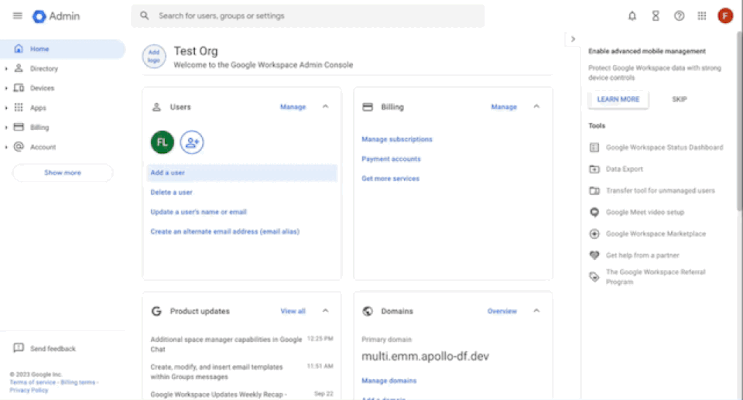This screenshot has width=743, height=400.
Task: Click the Send feedback icon
Action: (18, 348)
